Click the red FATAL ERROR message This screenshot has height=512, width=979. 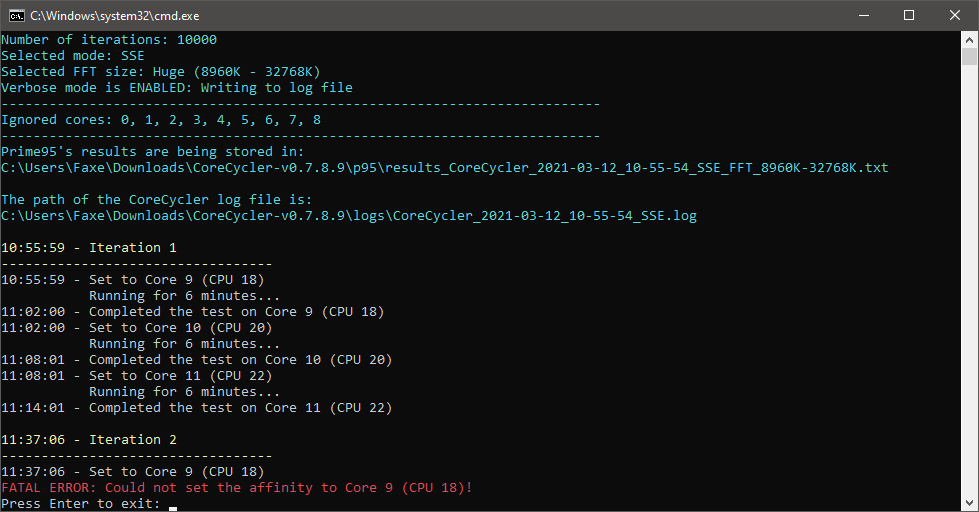[x=237, y=488]
